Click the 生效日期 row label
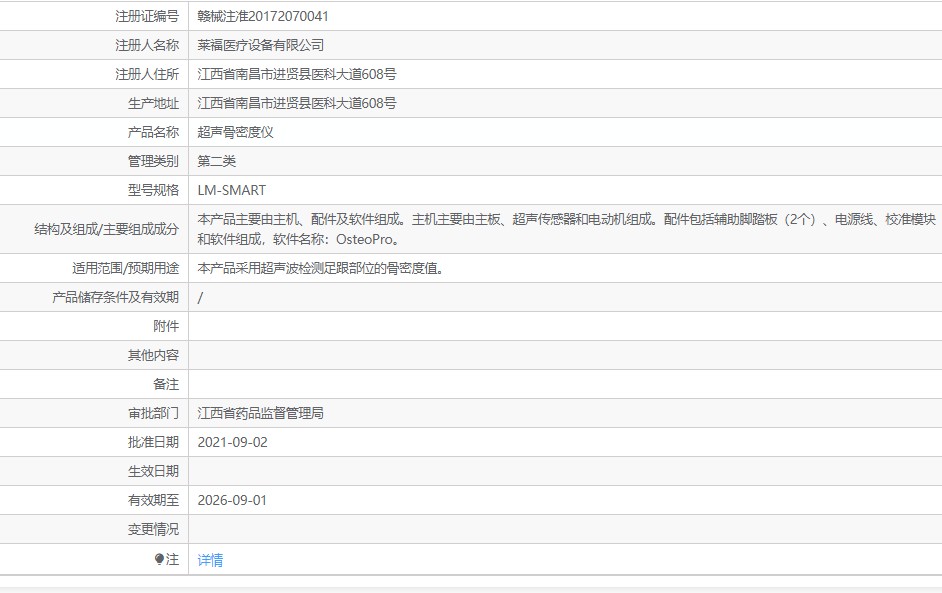The width and height of the screenshot is (942, 593). (x=153, y=471)
